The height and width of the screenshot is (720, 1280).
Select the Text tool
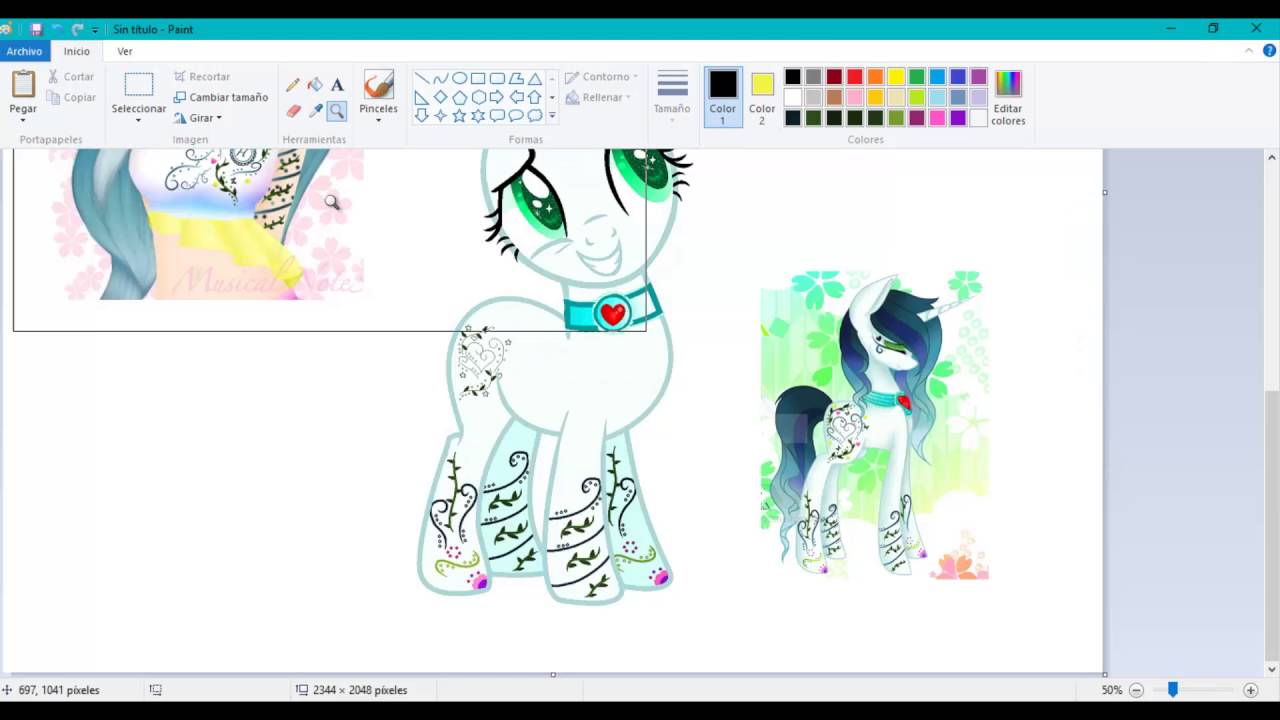click(x=337, y=85)
